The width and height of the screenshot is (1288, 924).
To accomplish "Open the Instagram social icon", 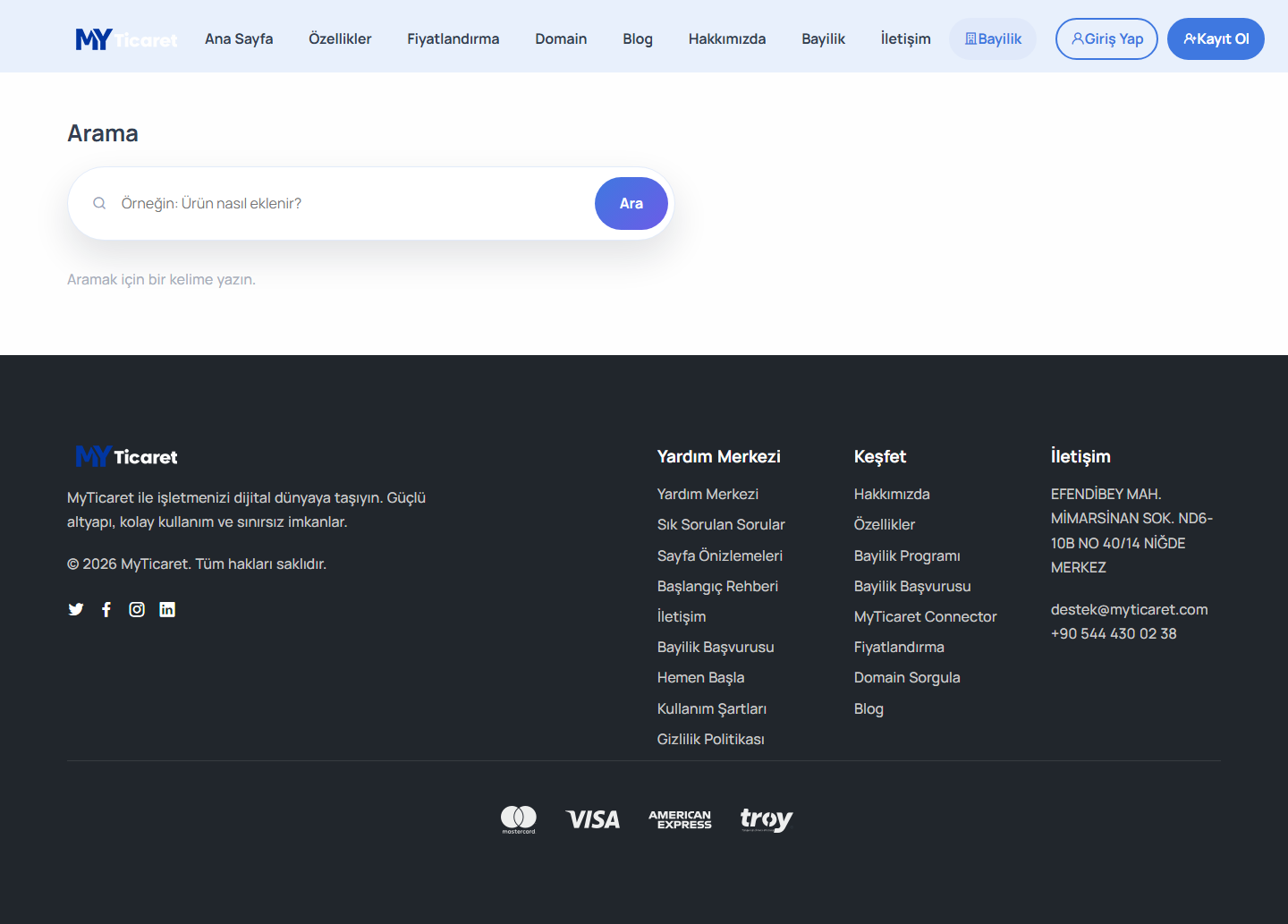I will 137,609.
